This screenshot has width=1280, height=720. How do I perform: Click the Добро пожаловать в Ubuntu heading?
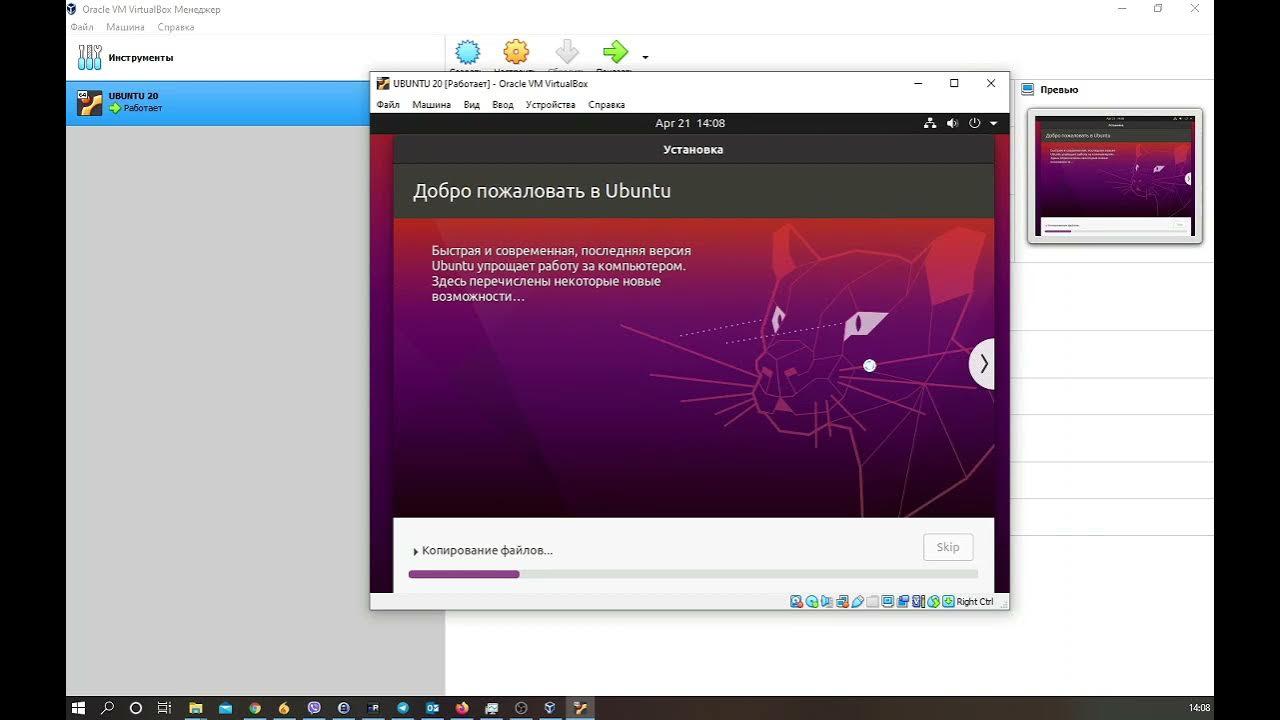542,191
